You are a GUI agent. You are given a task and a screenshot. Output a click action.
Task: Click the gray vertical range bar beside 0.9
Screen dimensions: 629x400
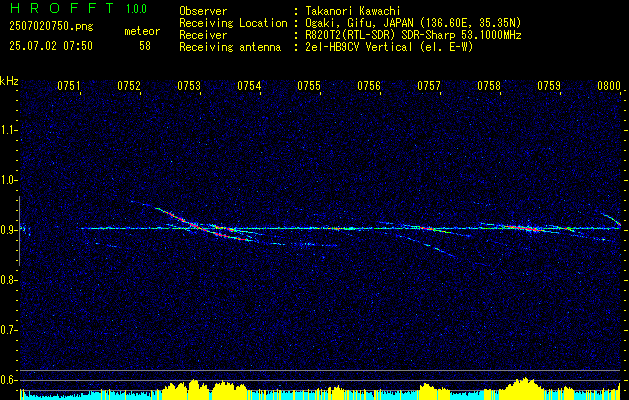(x=19, y=231)
